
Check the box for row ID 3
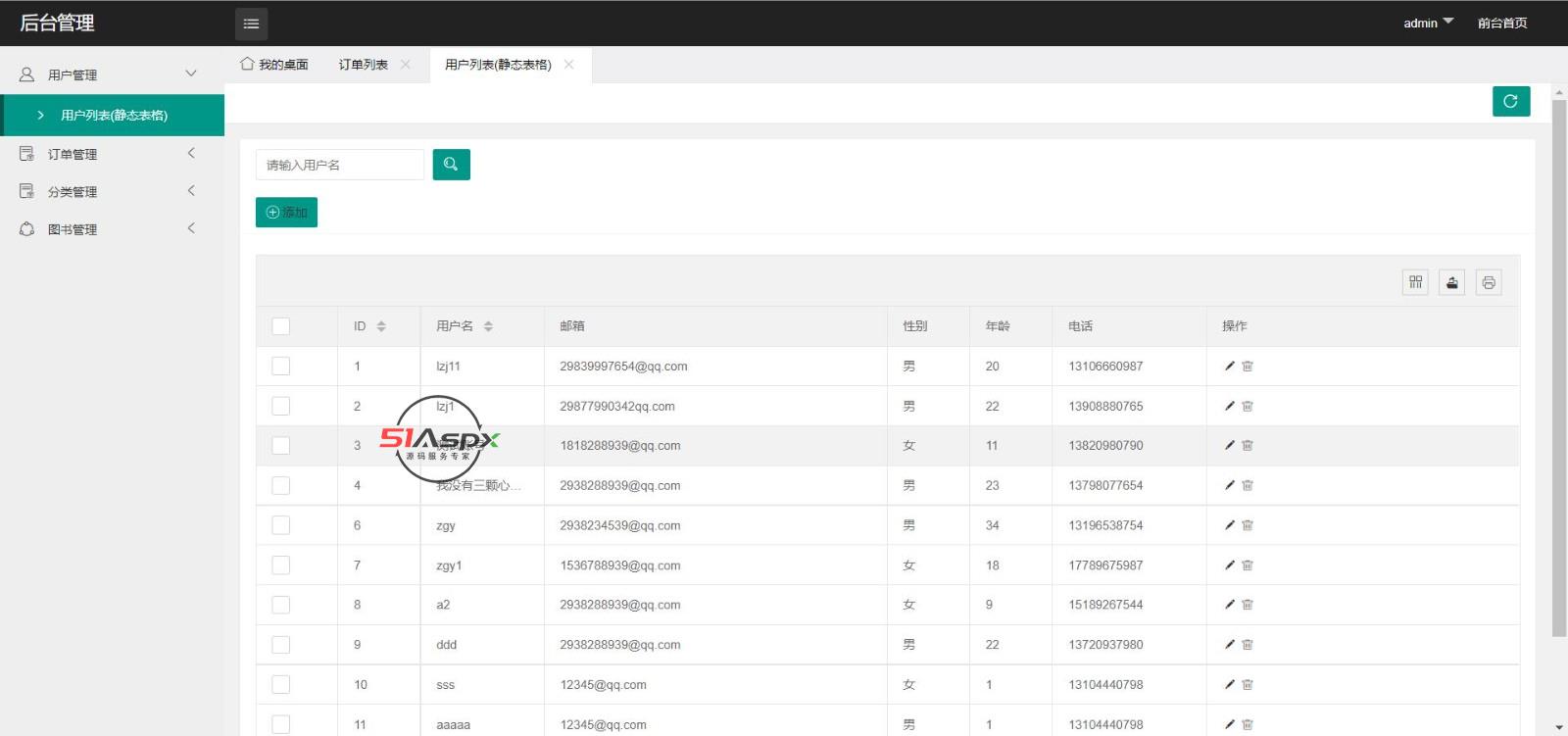point(281,445)
